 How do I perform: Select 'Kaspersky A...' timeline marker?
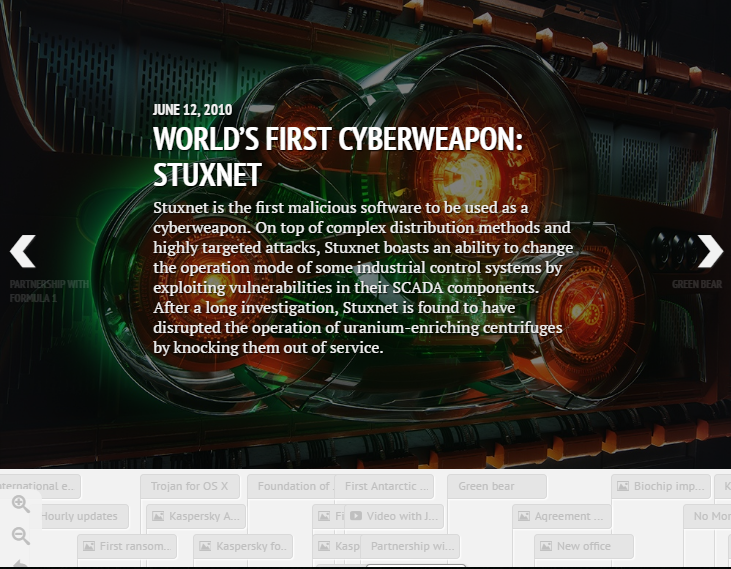coord(196,516)
